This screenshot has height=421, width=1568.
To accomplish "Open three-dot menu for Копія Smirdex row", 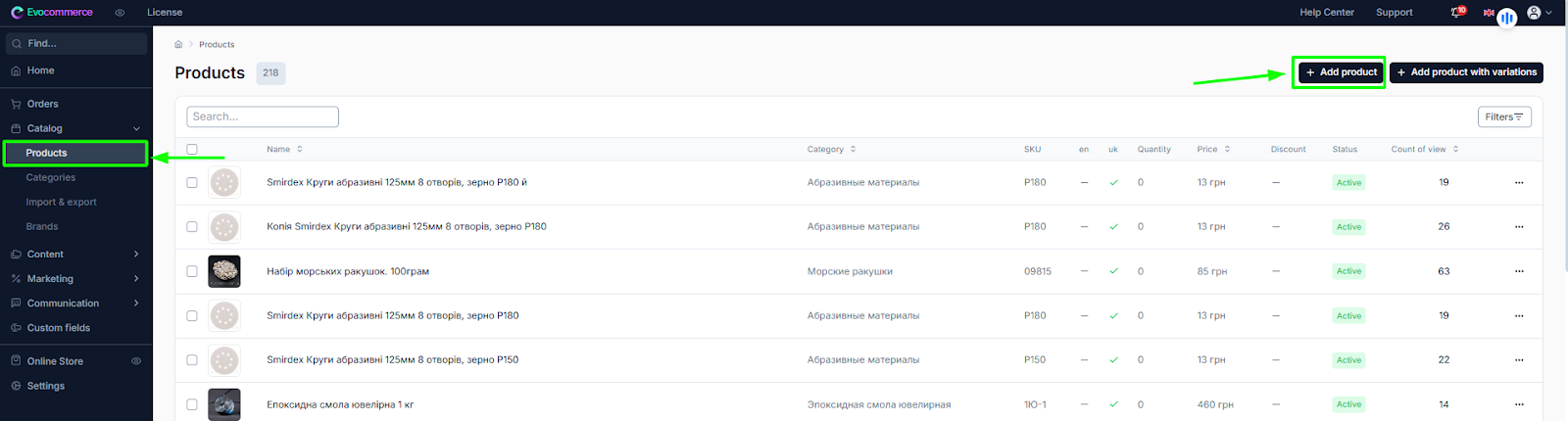I will point(1519,226).
